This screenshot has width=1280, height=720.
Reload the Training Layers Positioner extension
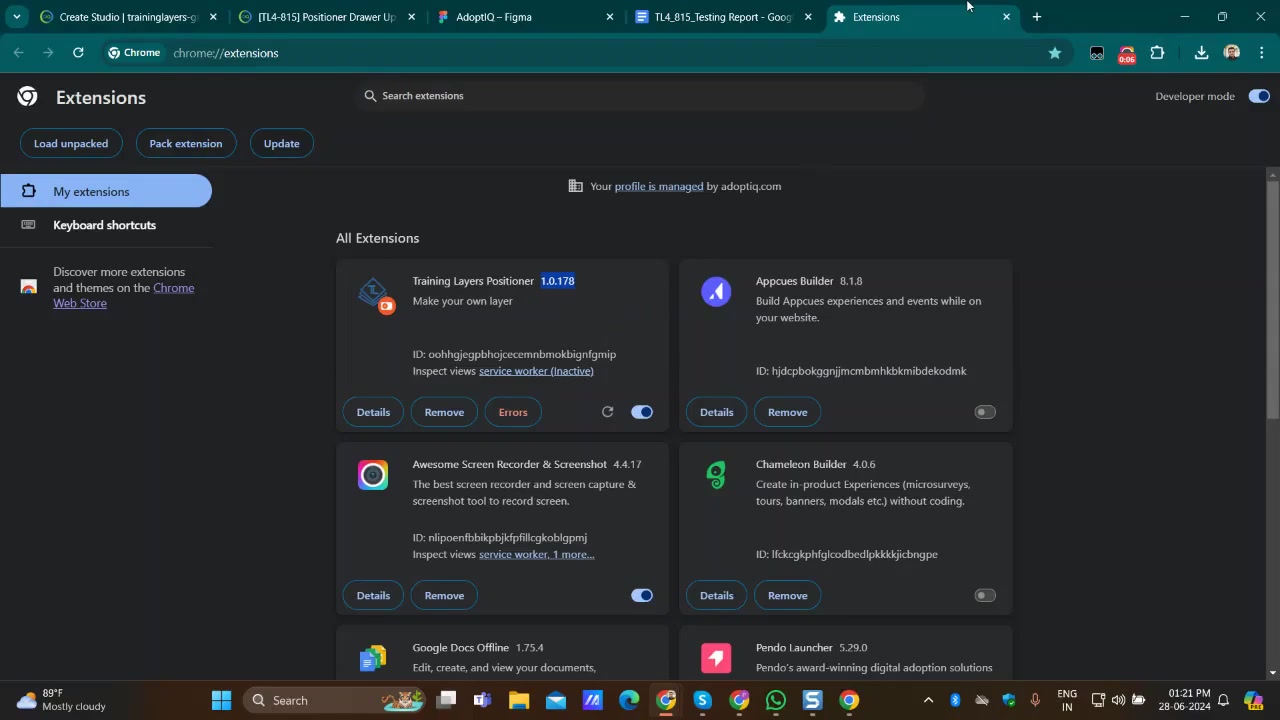point(607,412)
